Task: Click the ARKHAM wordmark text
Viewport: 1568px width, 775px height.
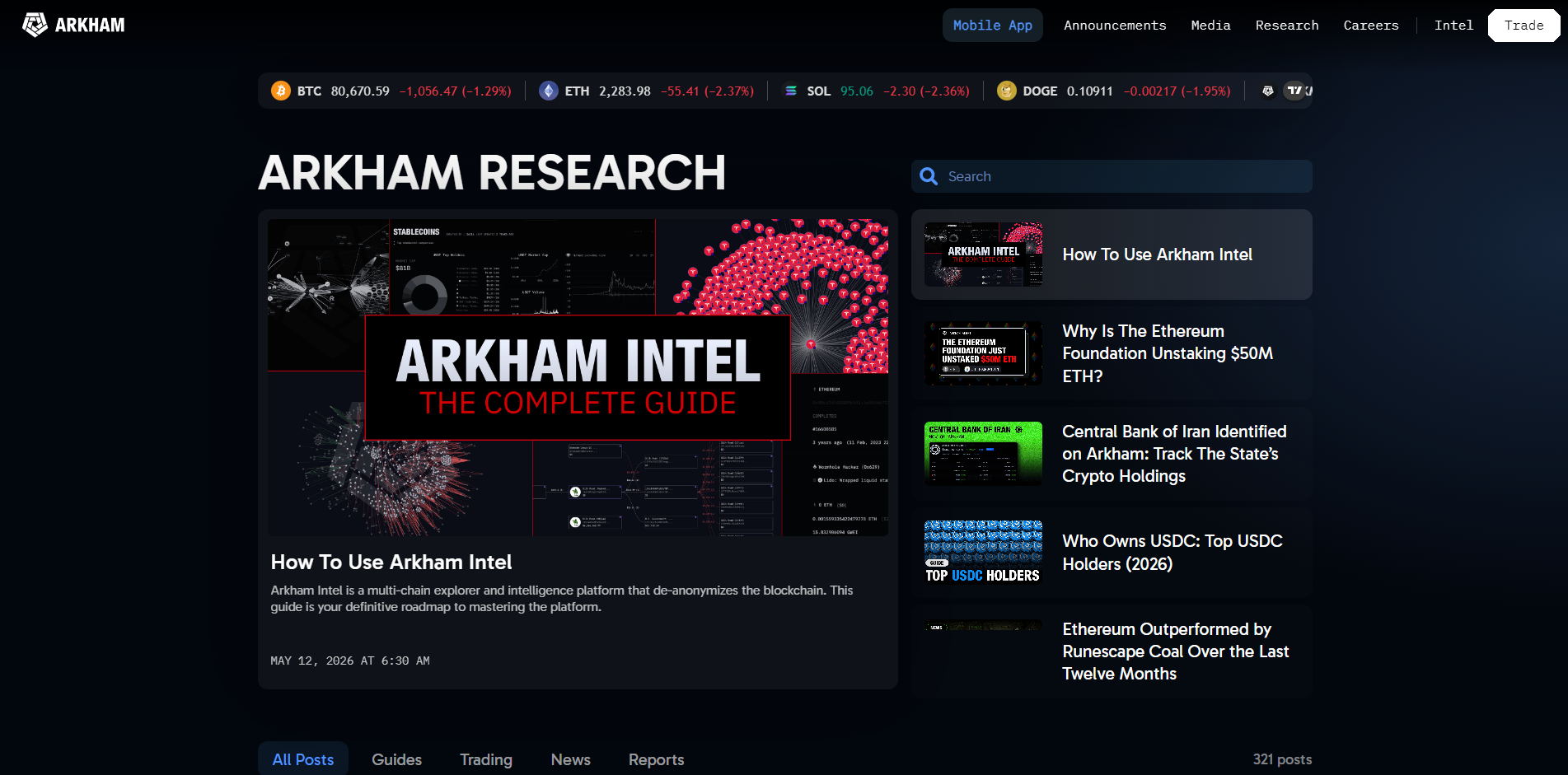Action: (90, 25)
